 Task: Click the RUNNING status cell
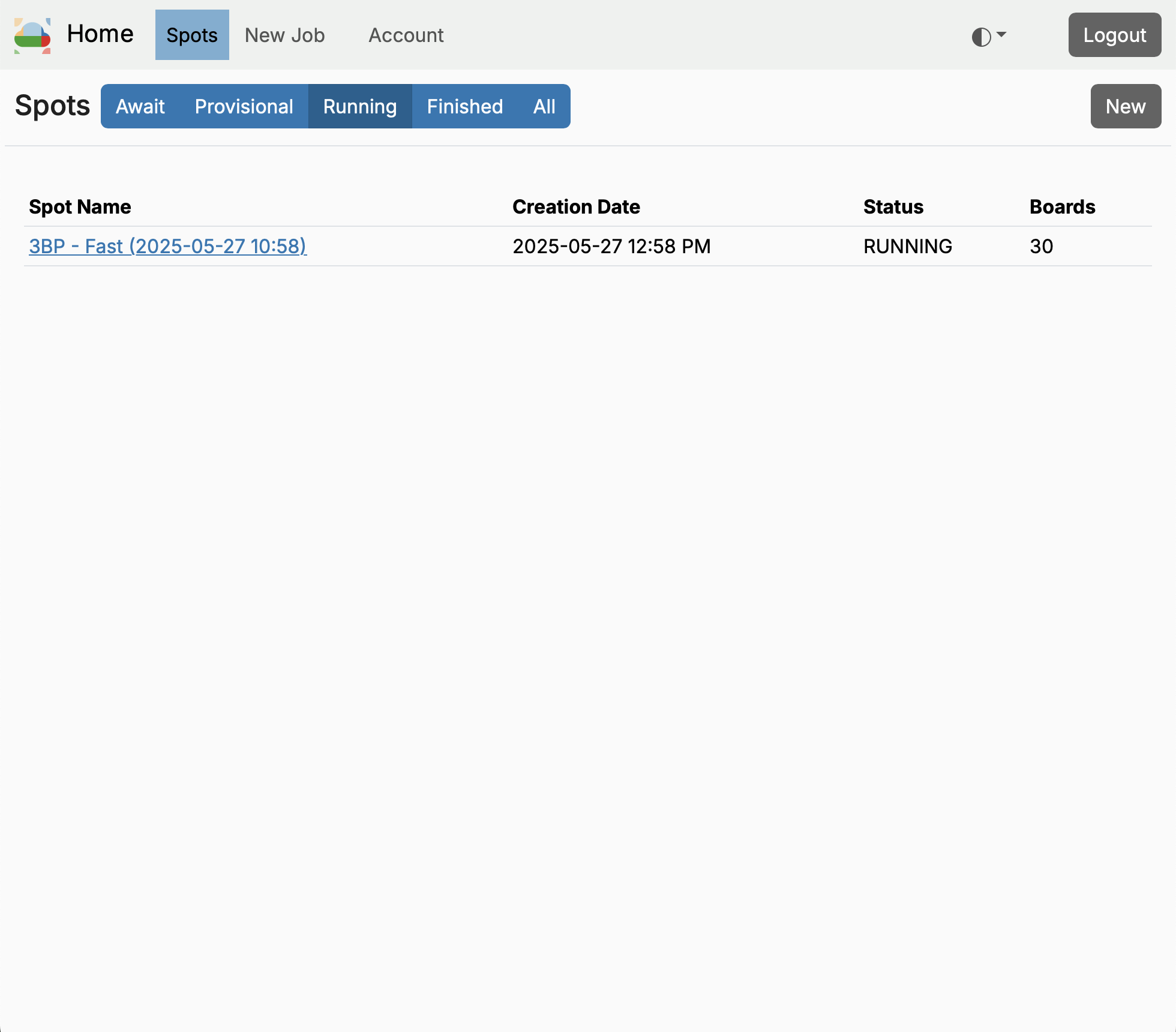[907, 247]
